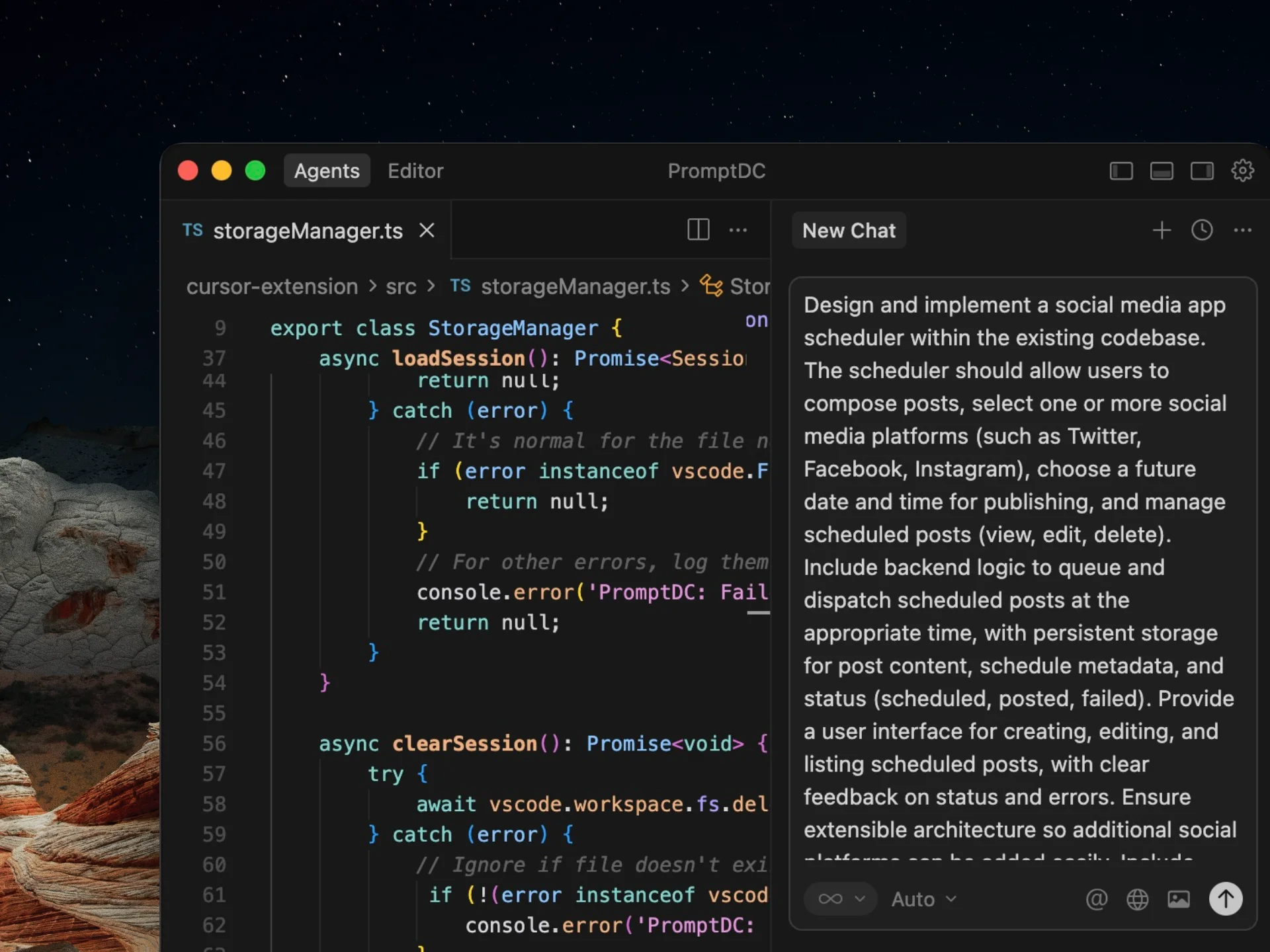Open the src breadcrumb item
The image size is (1270, 952).
401,286
